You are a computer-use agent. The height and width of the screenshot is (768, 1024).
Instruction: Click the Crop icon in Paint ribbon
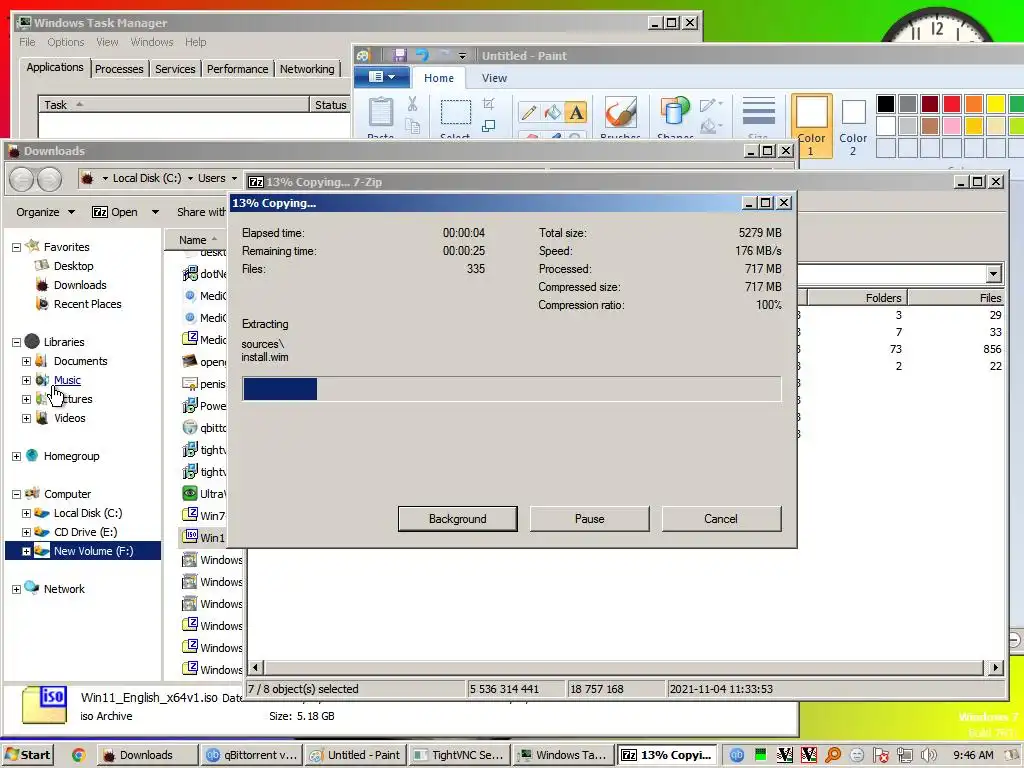(488, 104)
